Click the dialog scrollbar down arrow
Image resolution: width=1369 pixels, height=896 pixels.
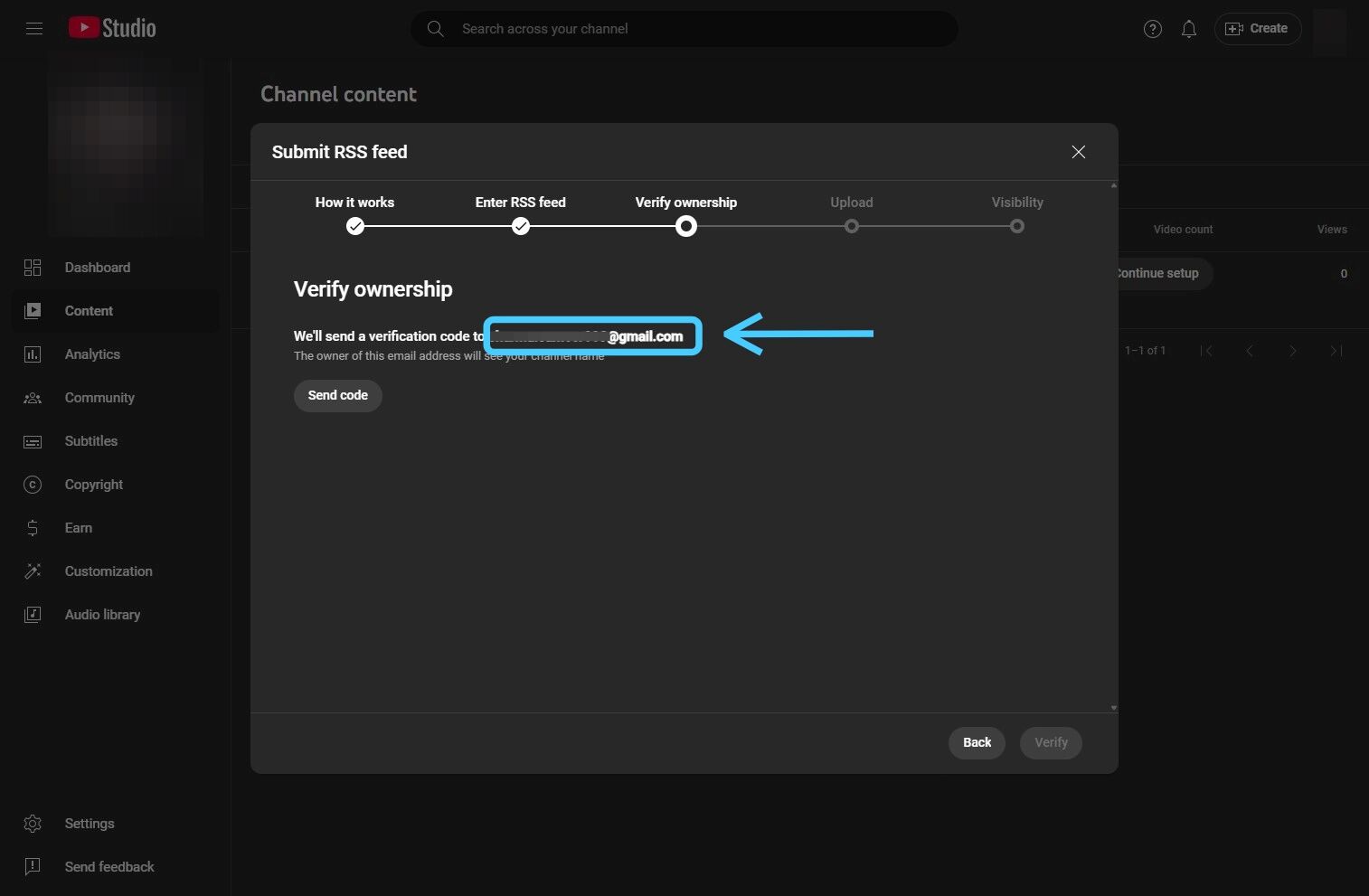(x=1113, y=708)
